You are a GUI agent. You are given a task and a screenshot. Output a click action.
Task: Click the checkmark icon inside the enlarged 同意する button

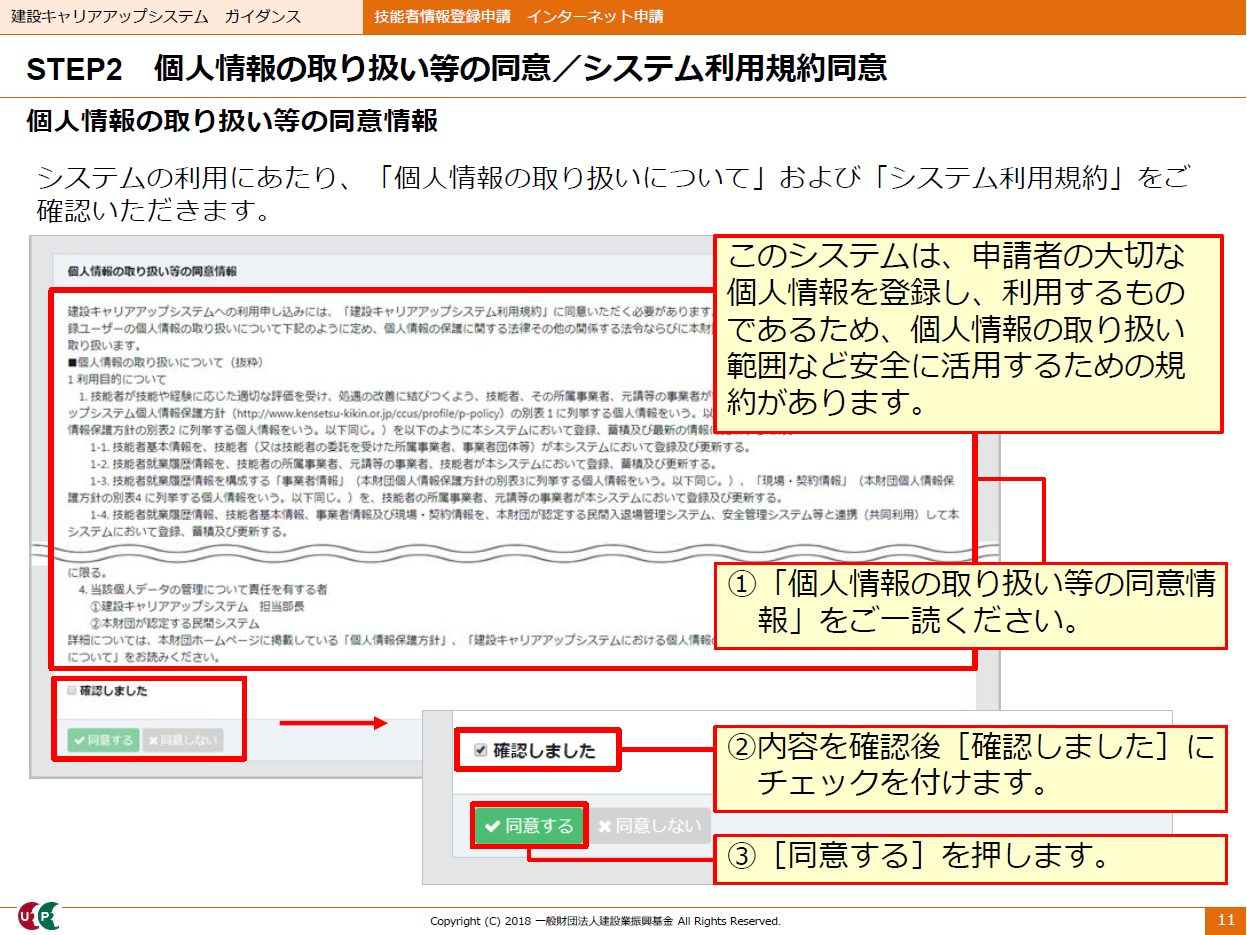pos(492,826)
